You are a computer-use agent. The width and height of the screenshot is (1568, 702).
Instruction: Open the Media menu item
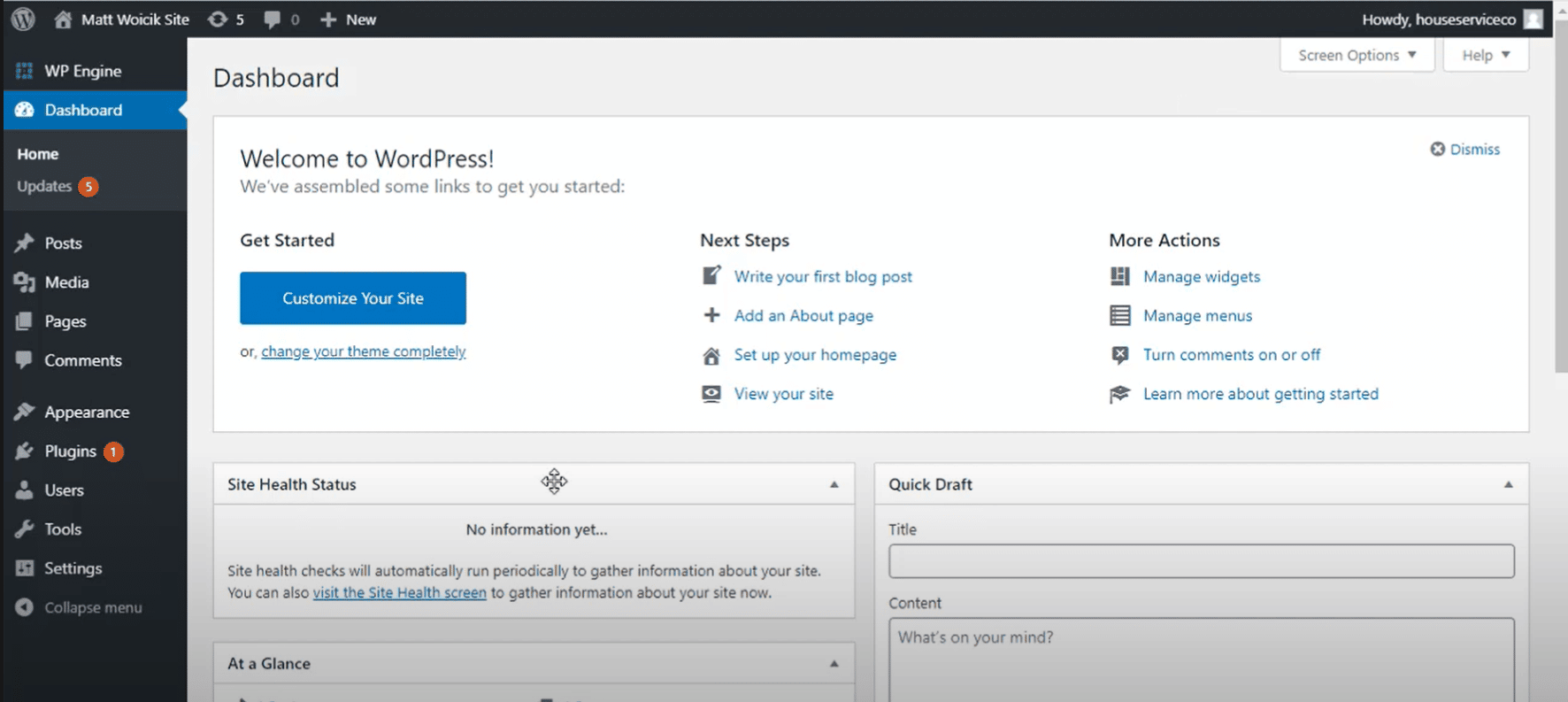click(66, 282)
